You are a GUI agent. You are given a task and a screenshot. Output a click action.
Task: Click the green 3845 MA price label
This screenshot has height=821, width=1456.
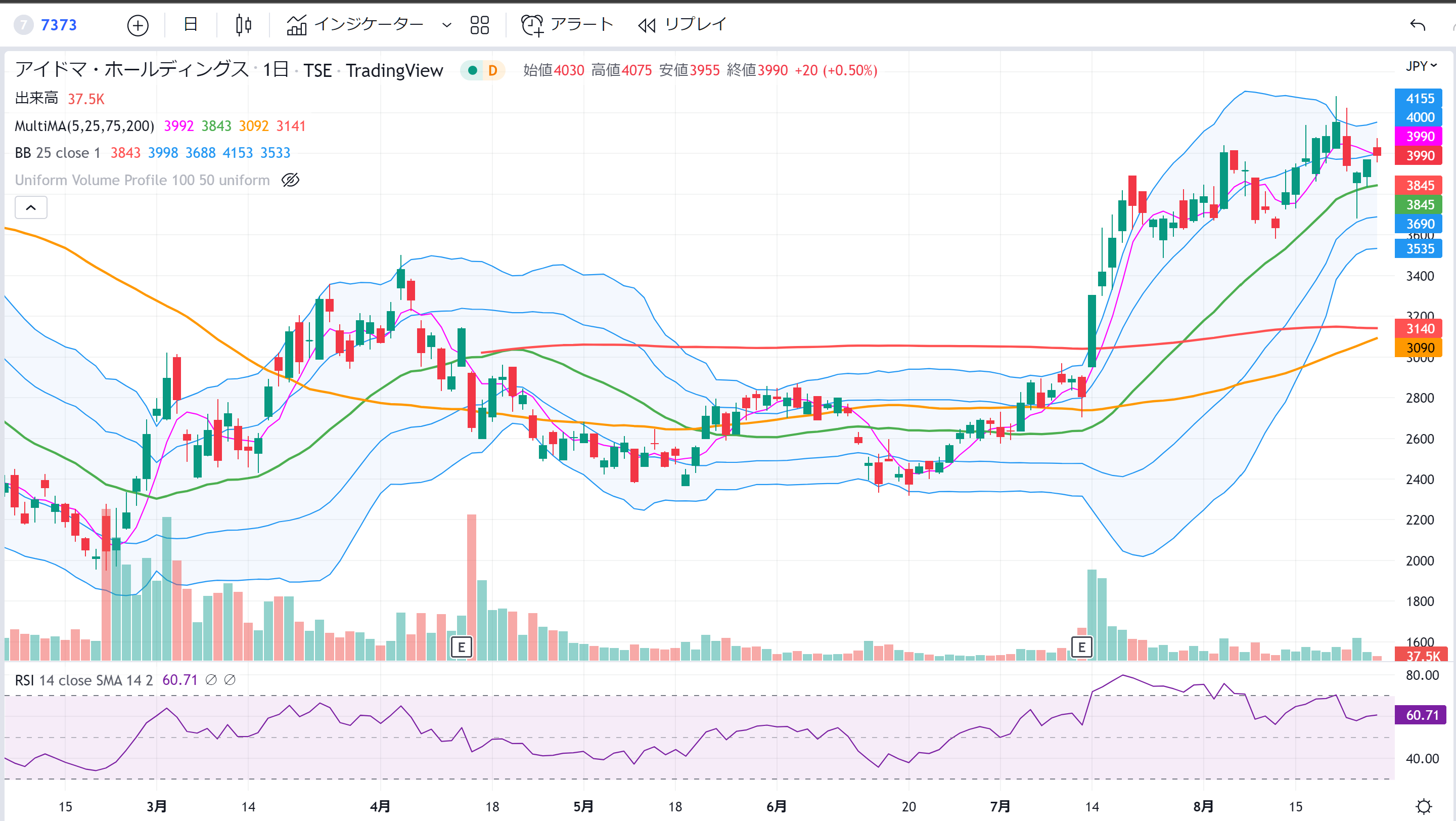tap(1419, 205)
